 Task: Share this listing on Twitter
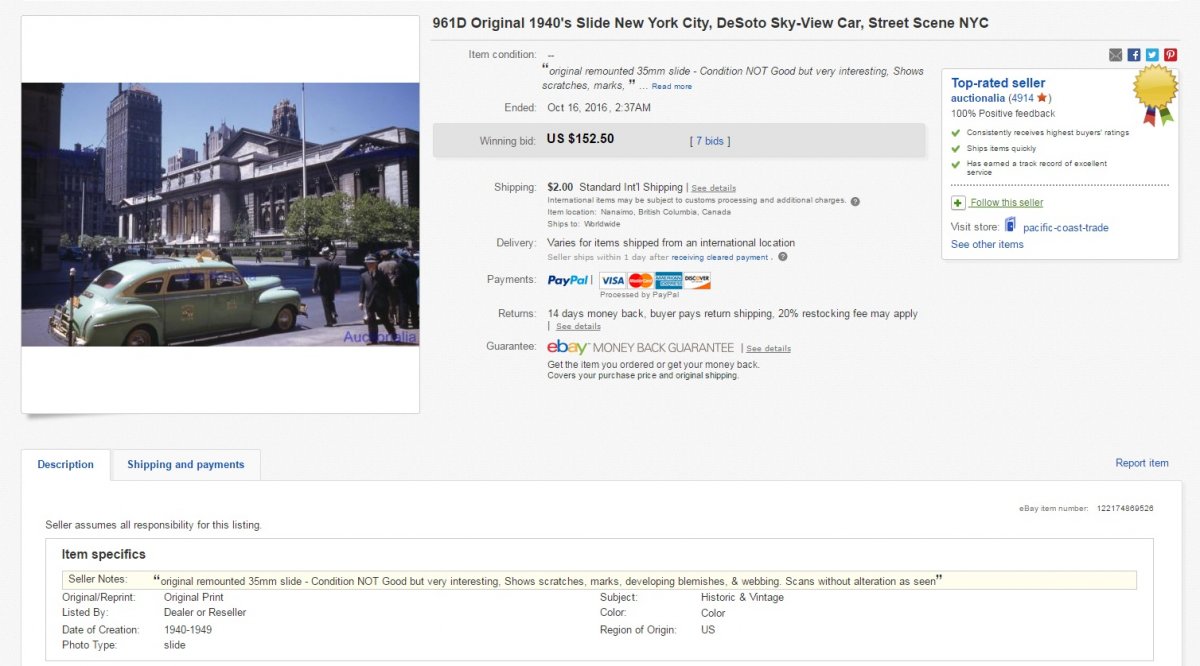click(1152, 55)
